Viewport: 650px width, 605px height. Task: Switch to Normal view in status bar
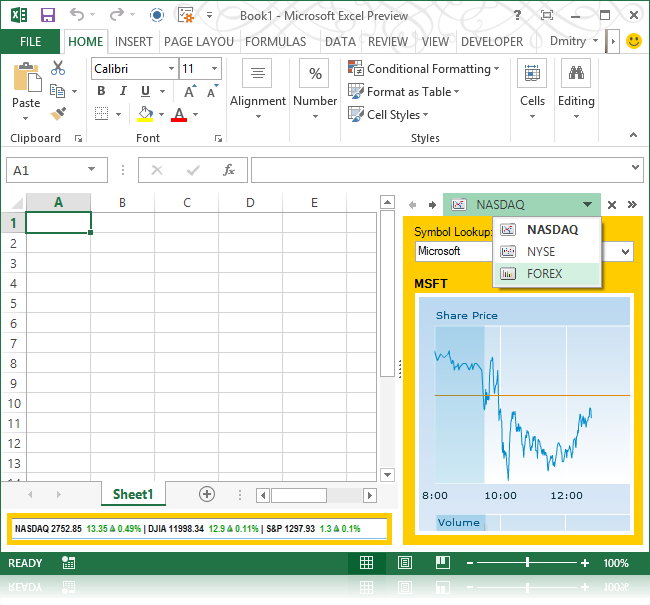(366, 563)
